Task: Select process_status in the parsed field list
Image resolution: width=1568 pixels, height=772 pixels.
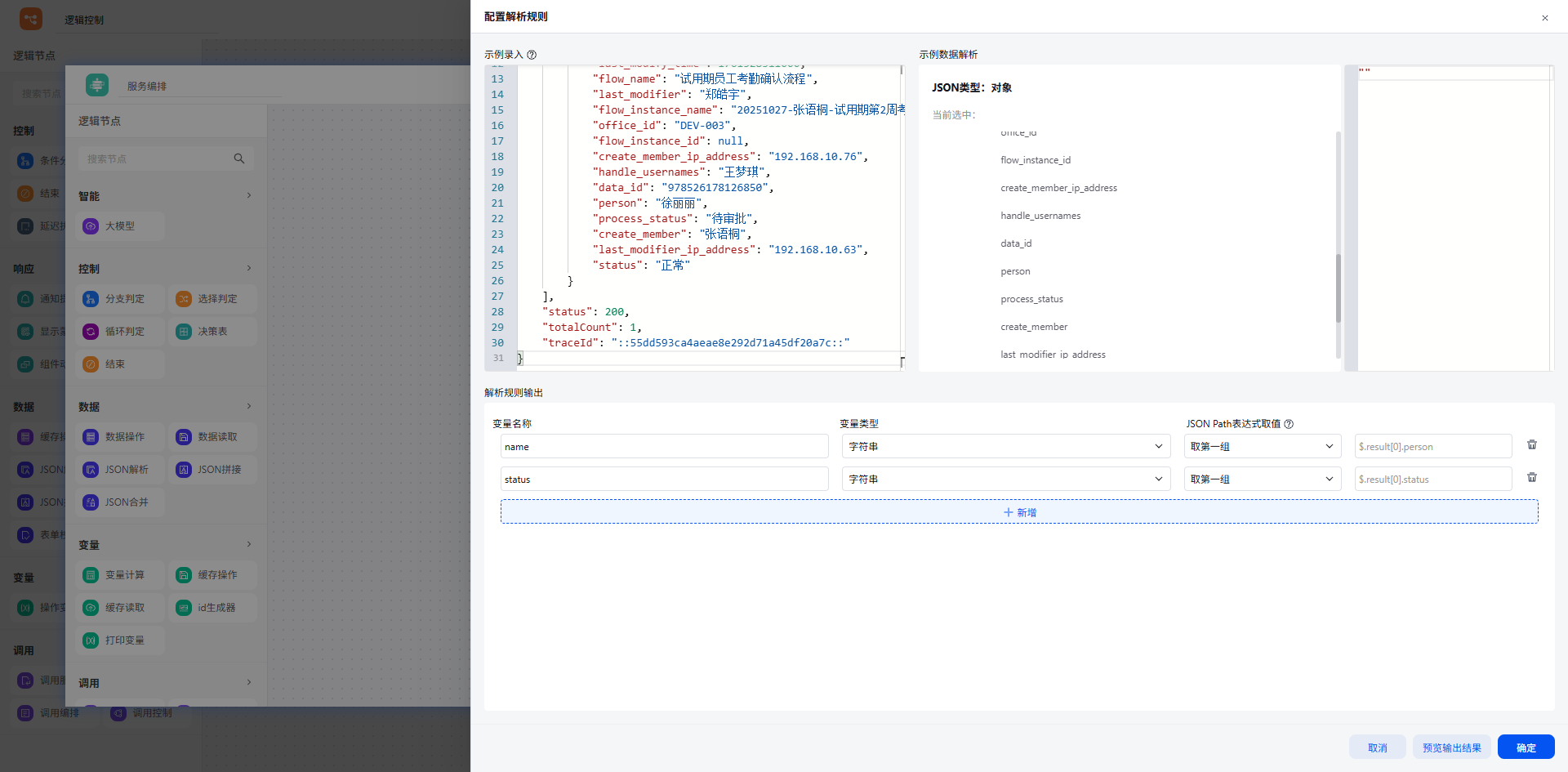Action: [1031, 299]
